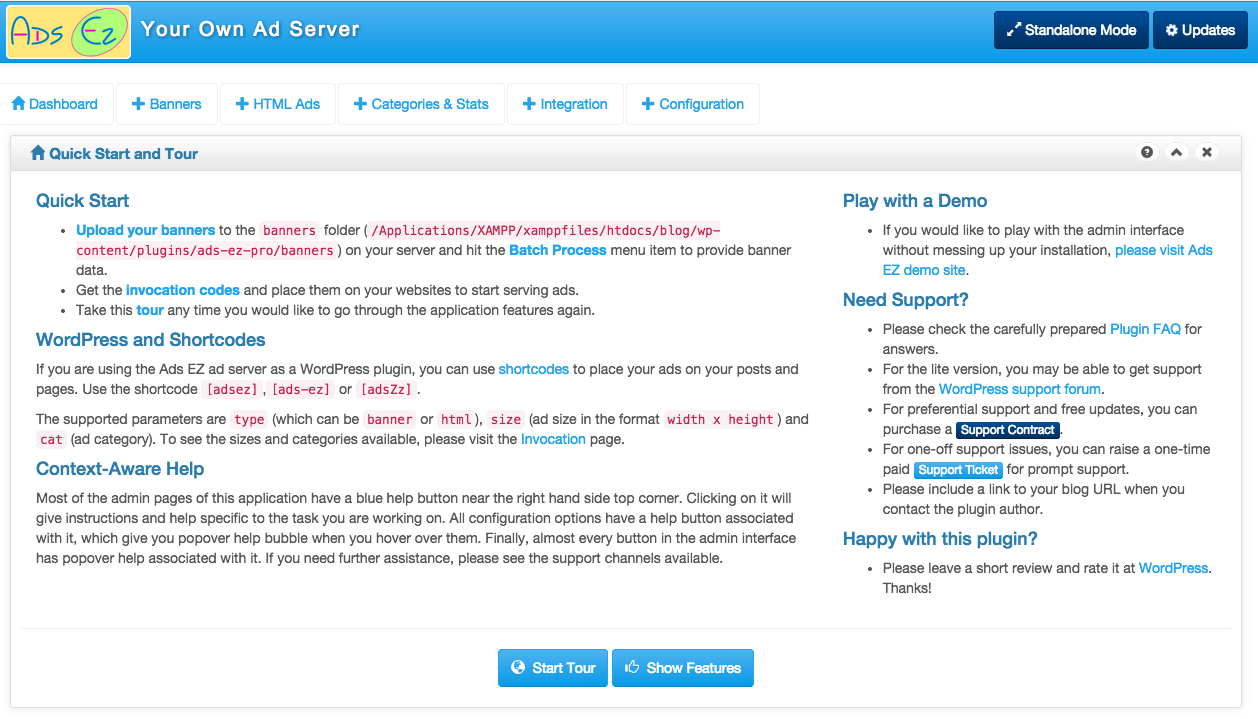Click the Quick Start heading

pos(82,200)
